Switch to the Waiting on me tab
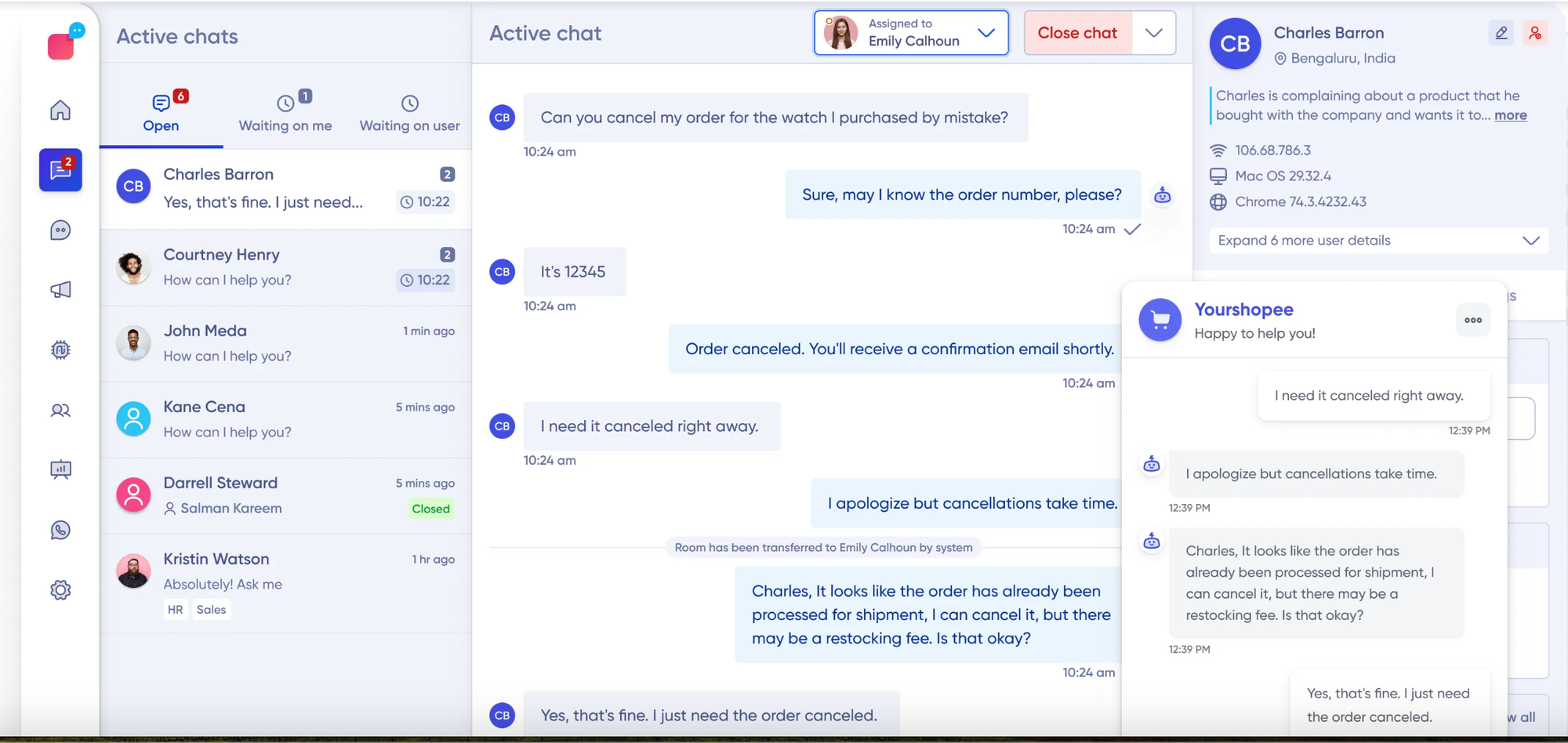 [285, 112]
